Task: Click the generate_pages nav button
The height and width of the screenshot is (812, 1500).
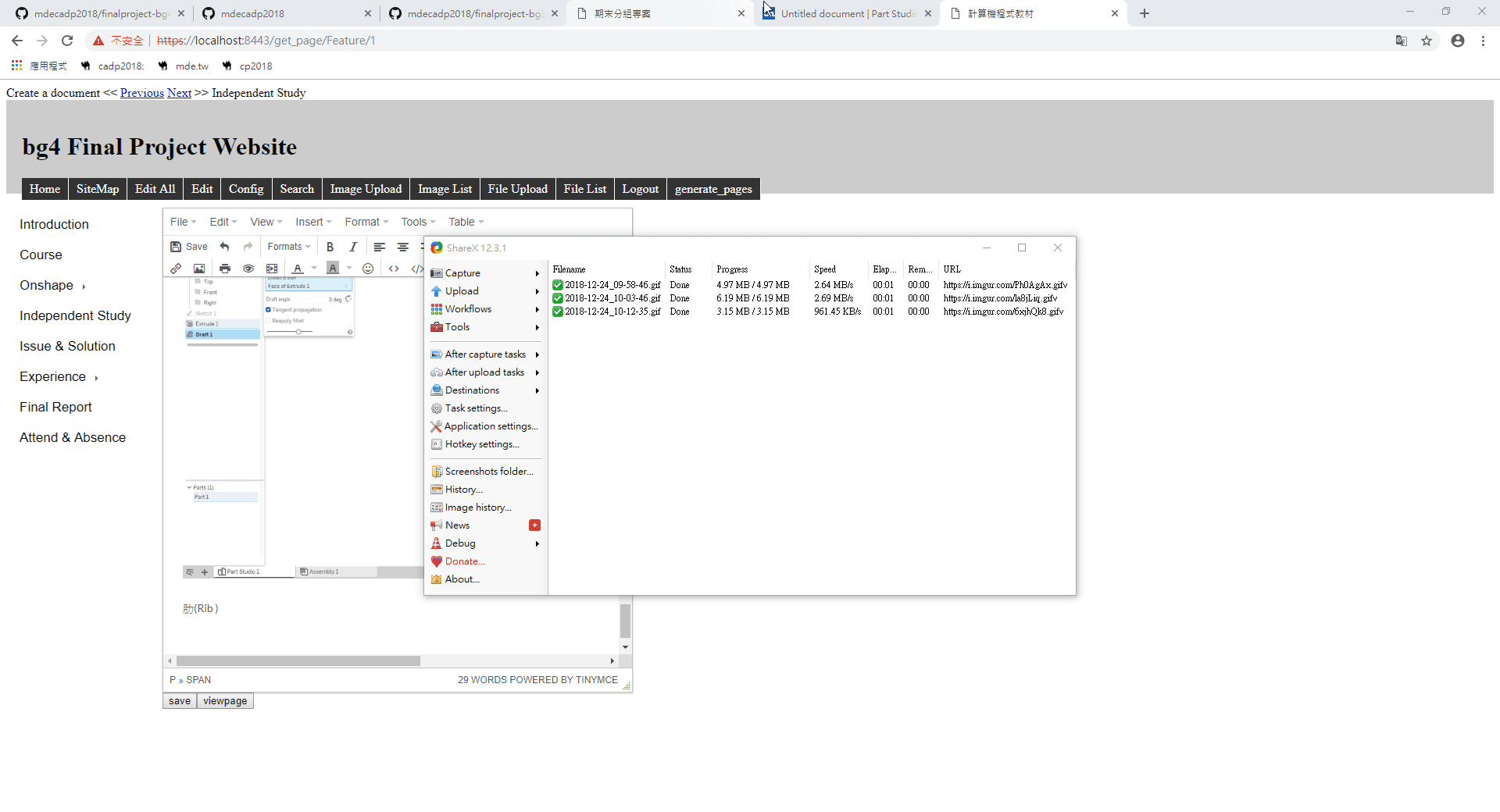Action: coord(713,189)
